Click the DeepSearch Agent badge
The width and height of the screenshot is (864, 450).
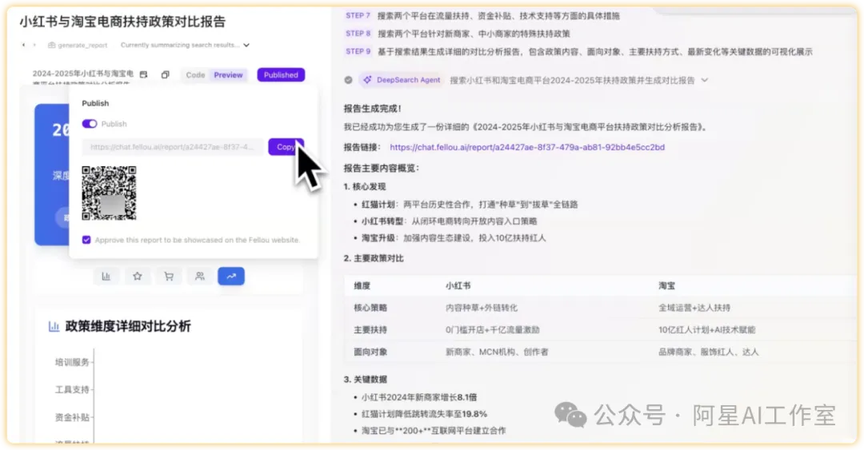point(402,80)
